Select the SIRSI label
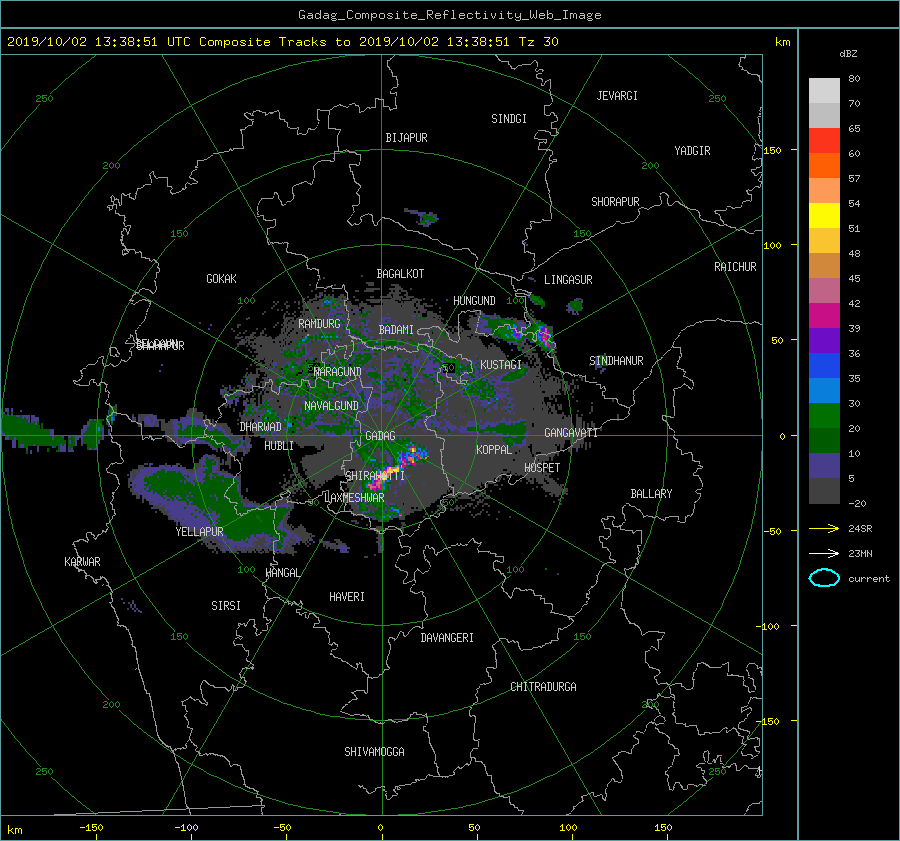The height and width of the screenshot is (841, 900). click(x=226, y=606)
